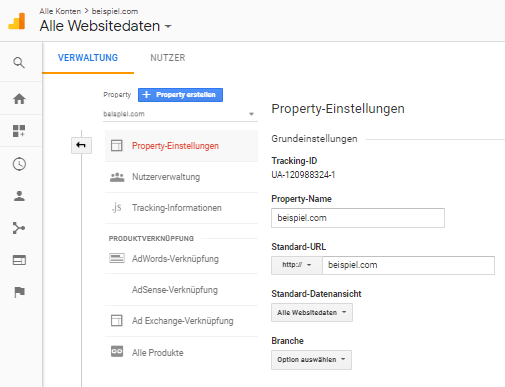Switch to the NUTZER tab

click(x=168, y=58)
